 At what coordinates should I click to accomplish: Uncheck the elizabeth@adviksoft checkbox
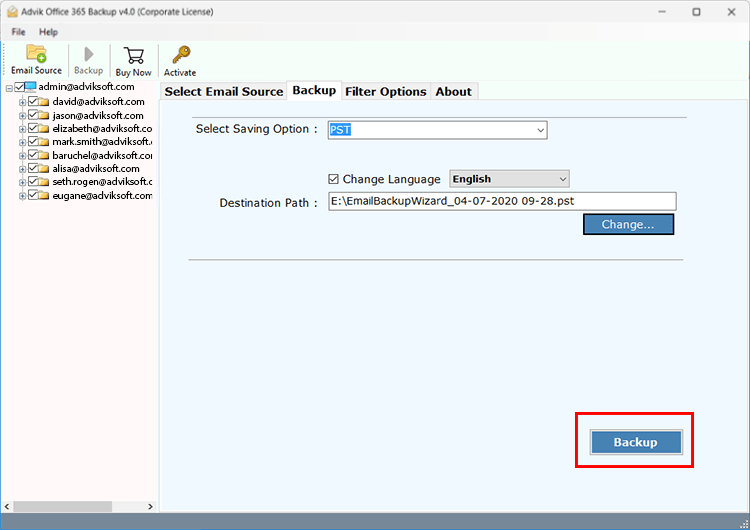pyautogui.click(x=33, y=128)
